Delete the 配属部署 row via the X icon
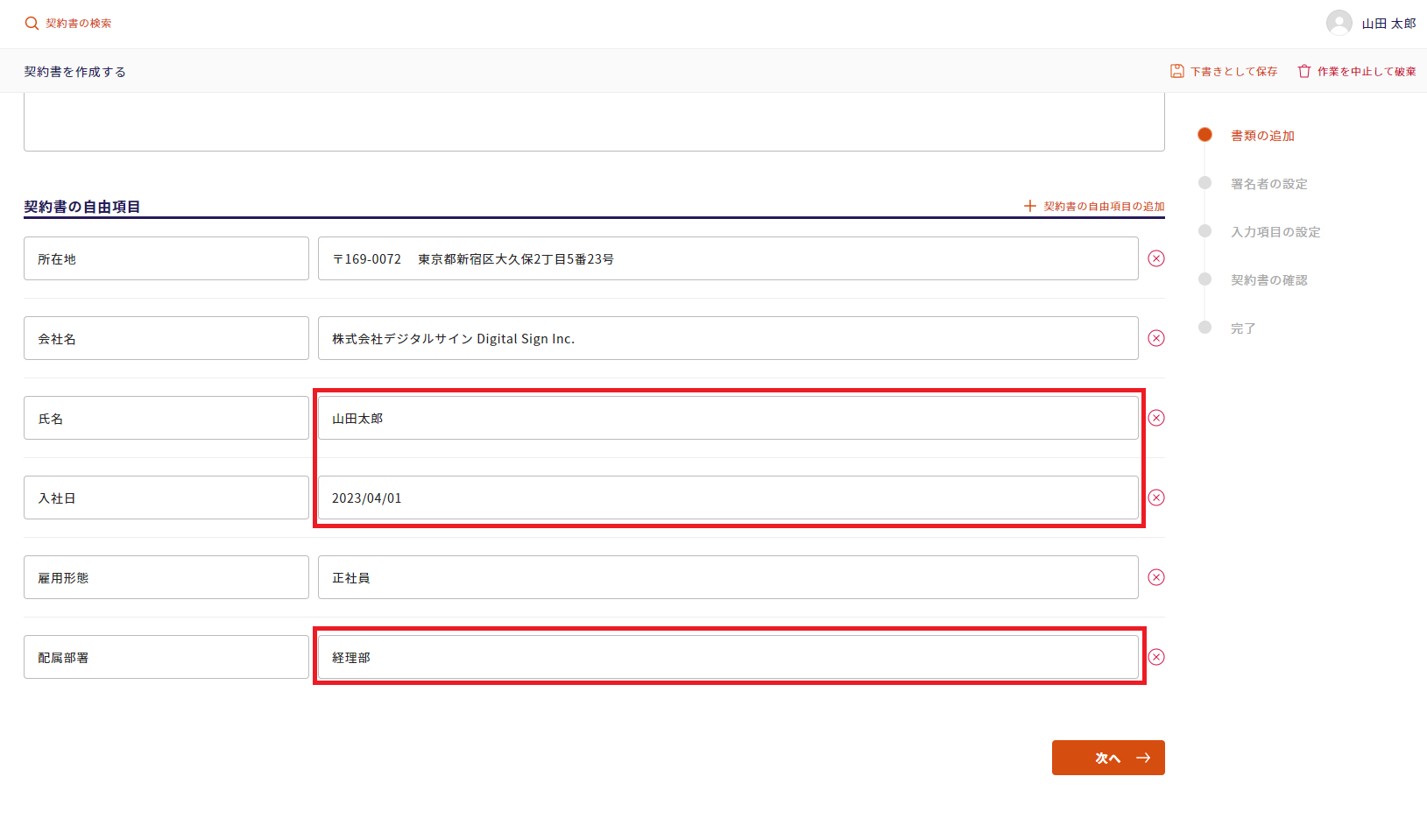Image resolution: width=1427 pixels, height=840 pixels. point(1156,657)
